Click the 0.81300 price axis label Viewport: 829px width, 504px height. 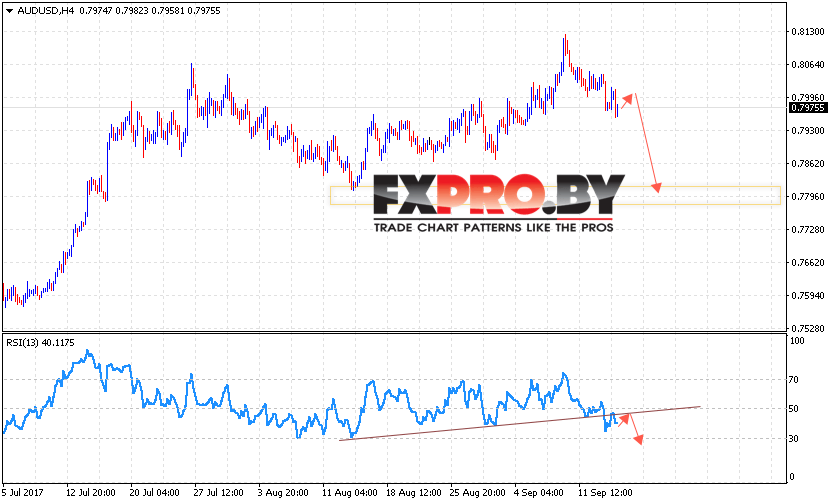807,32
